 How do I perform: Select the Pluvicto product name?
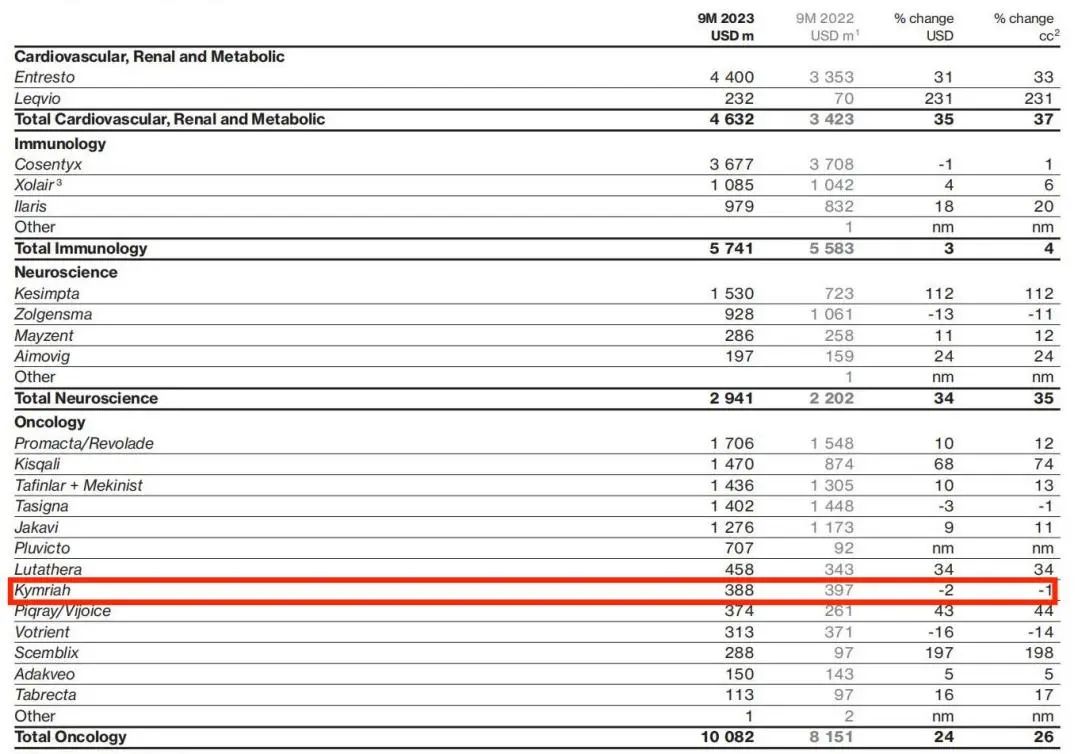point(42,548)
